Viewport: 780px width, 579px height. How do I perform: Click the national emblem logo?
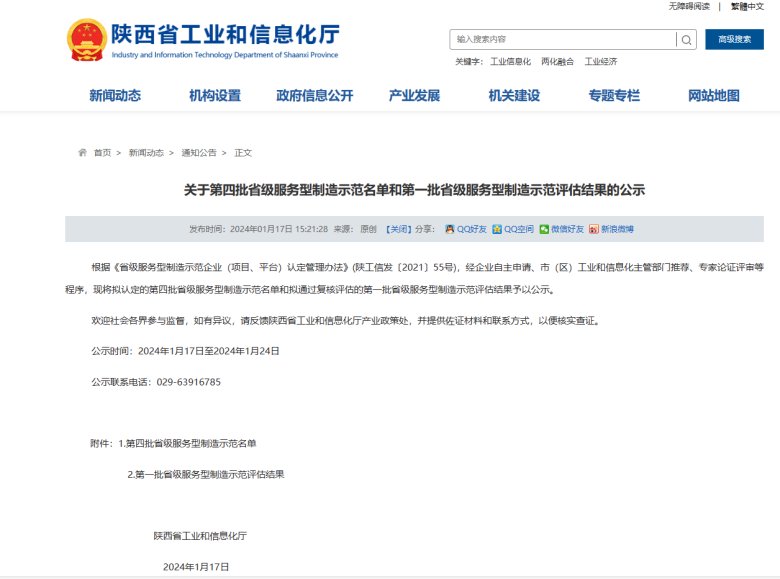[87, 40]
